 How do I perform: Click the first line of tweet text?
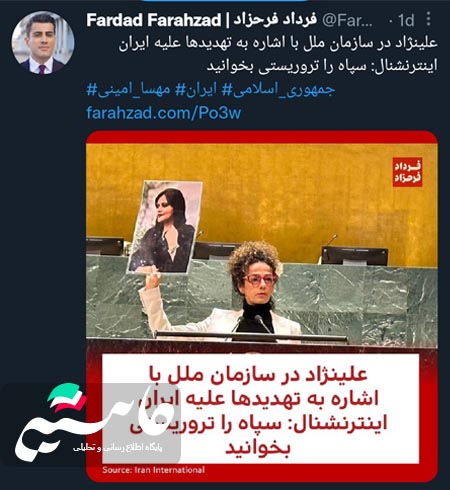click(x=278, y=43)
